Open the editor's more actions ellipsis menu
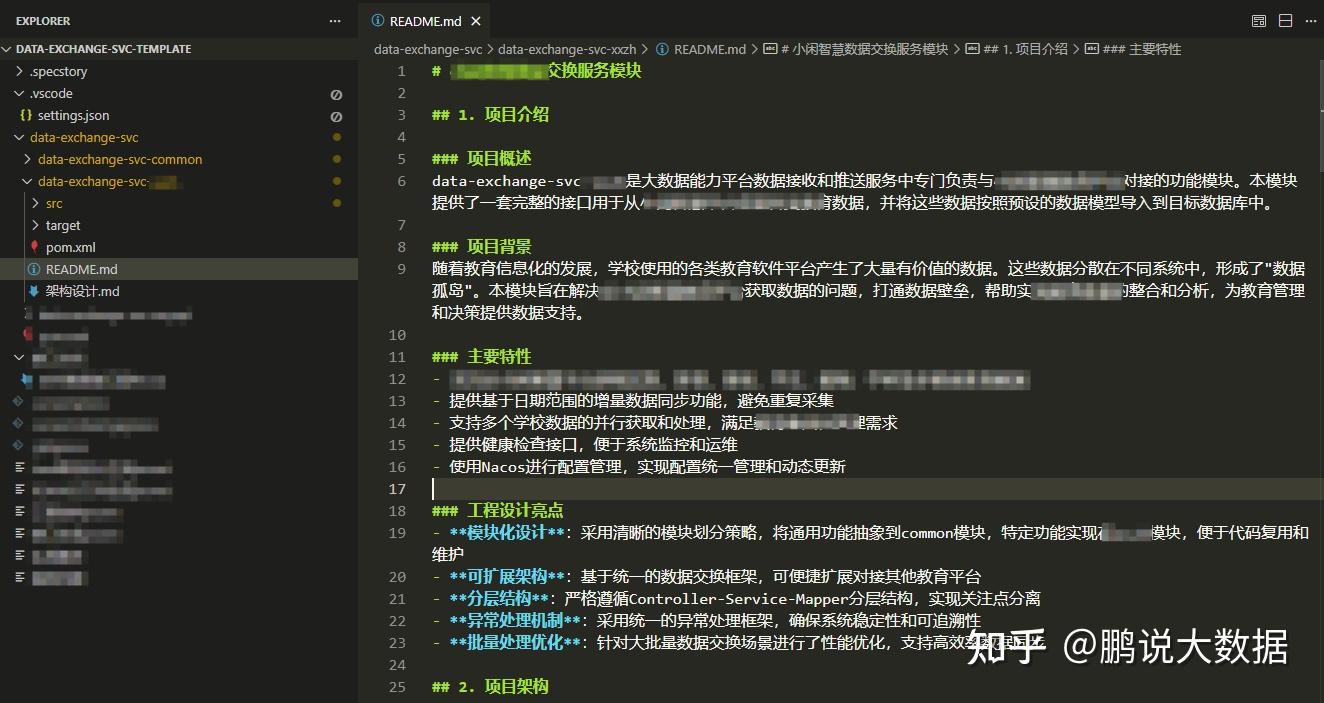Screen dimensions: 1324x703 [x=1311, y=20]
